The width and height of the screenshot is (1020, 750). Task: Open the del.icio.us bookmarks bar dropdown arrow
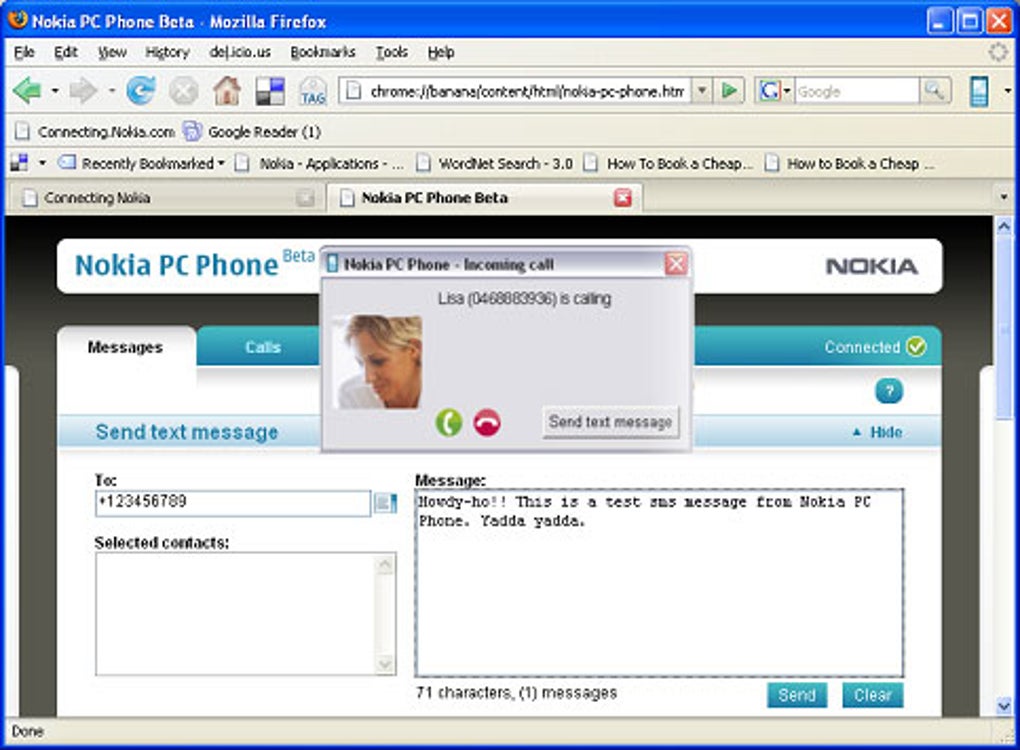42,163
